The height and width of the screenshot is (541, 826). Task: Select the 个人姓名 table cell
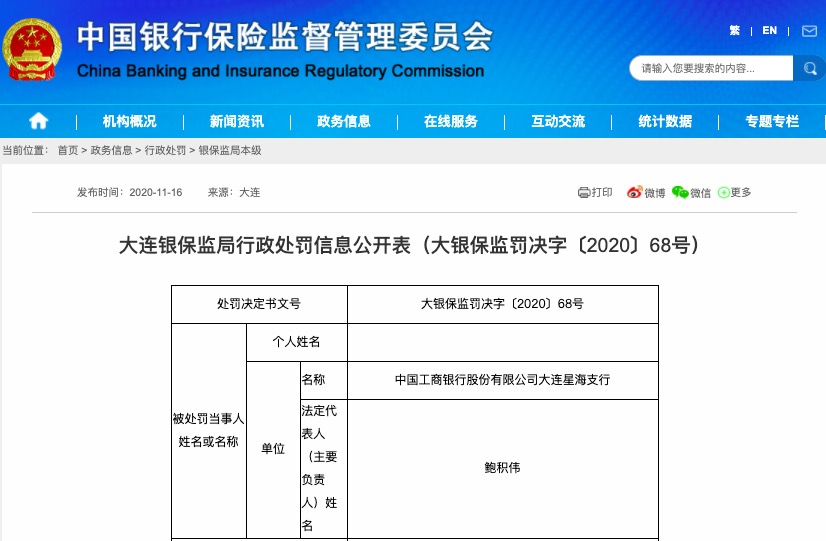(297, 342)
